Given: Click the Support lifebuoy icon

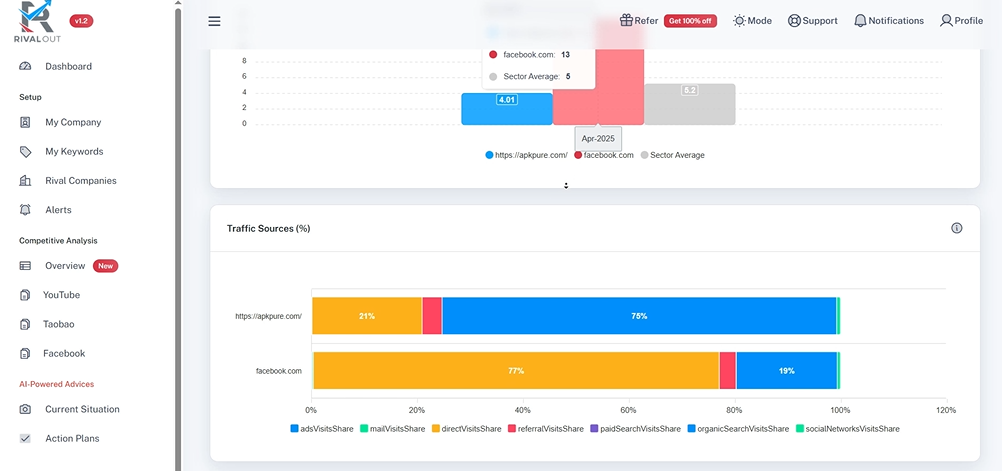Looking at the screenshot, I should 794,20.
